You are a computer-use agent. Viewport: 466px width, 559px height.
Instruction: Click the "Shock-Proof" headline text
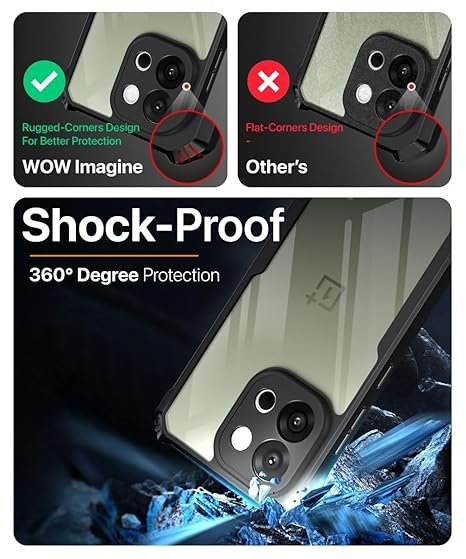point(153,225)
